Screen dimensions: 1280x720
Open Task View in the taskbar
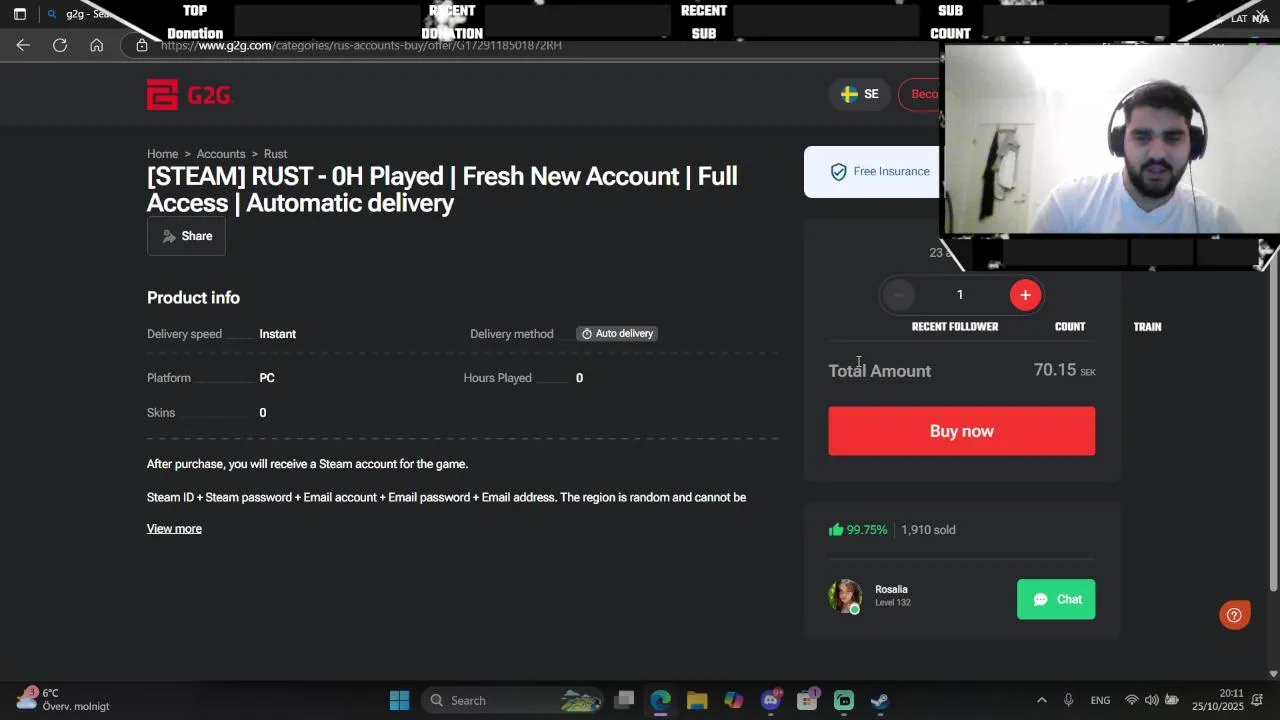pos(624,700)
